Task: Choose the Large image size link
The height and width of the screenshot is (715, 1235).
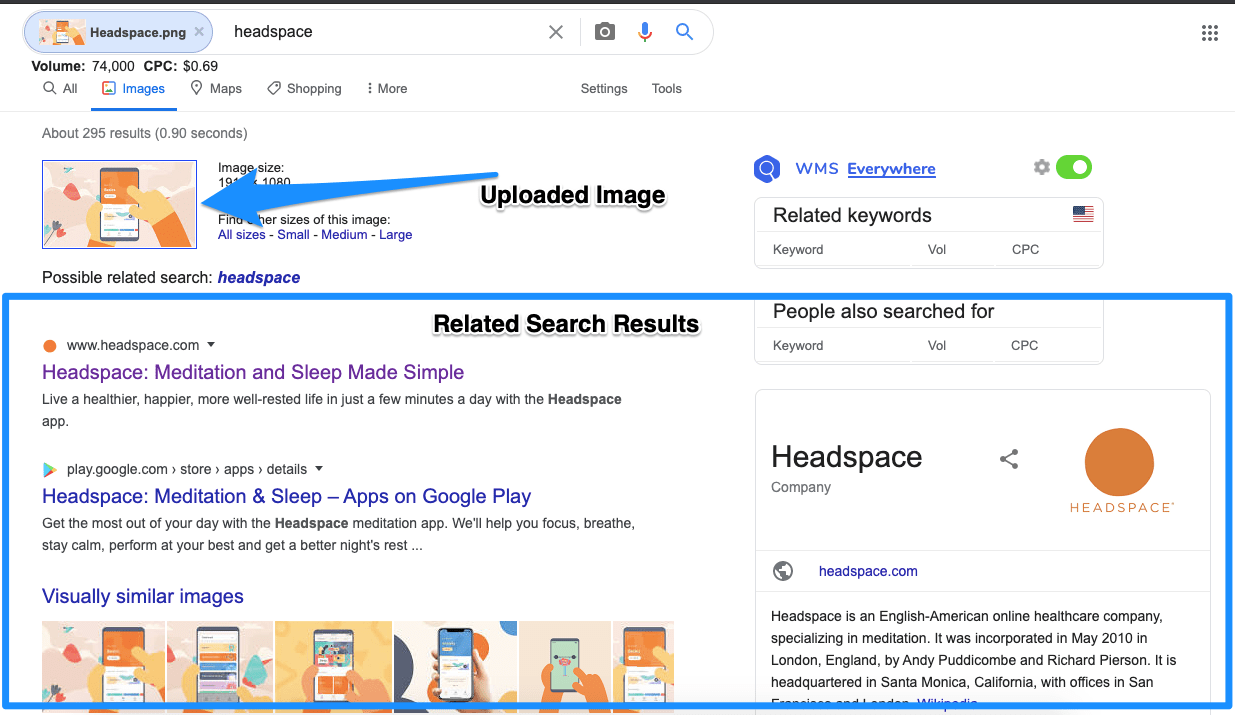Action: [395, 234]
